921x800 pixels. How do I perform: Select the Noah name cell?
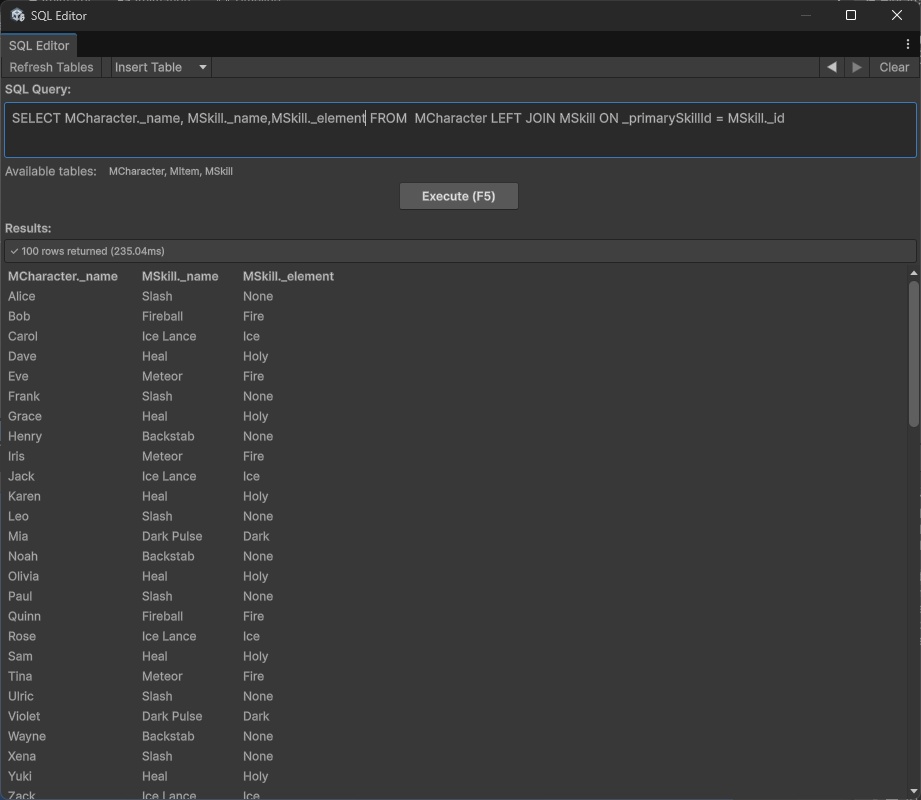pos(23,556)
